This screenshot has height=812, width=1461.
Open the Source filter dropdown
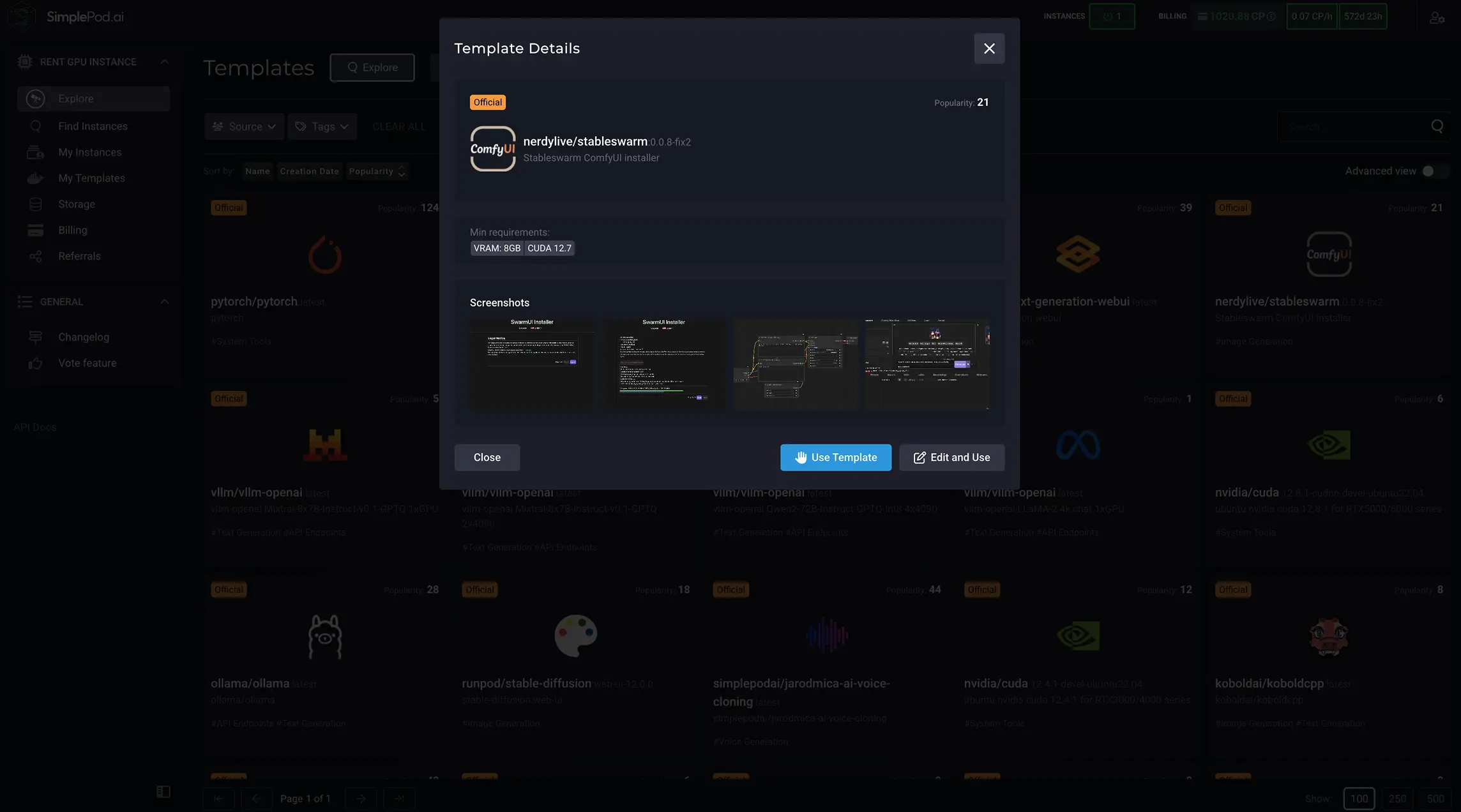tap(246, 126)
